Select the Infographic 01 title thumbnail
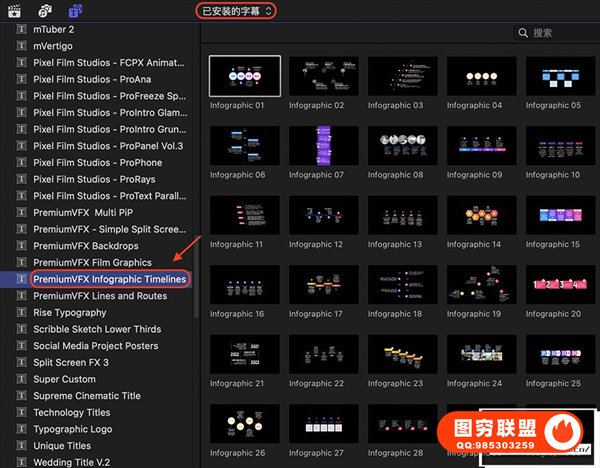The width and height of the screenshot is (600, 468). [x=244, y=76]
